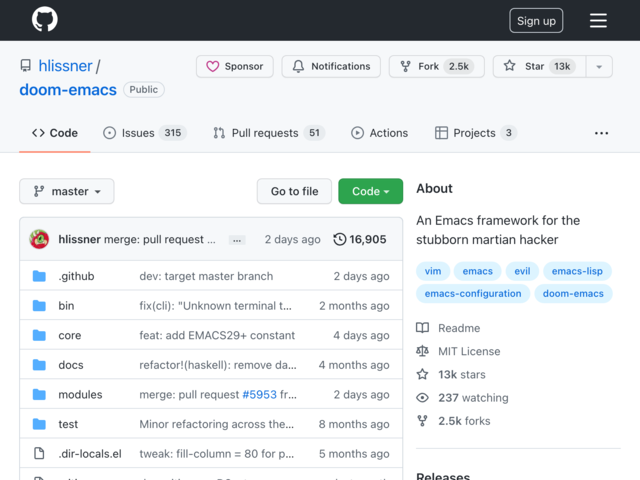Viewport: 640px width, 480px height.
Task: Click the folder icon beside bin
Action: pyautogui.click(x=39, y=306)
